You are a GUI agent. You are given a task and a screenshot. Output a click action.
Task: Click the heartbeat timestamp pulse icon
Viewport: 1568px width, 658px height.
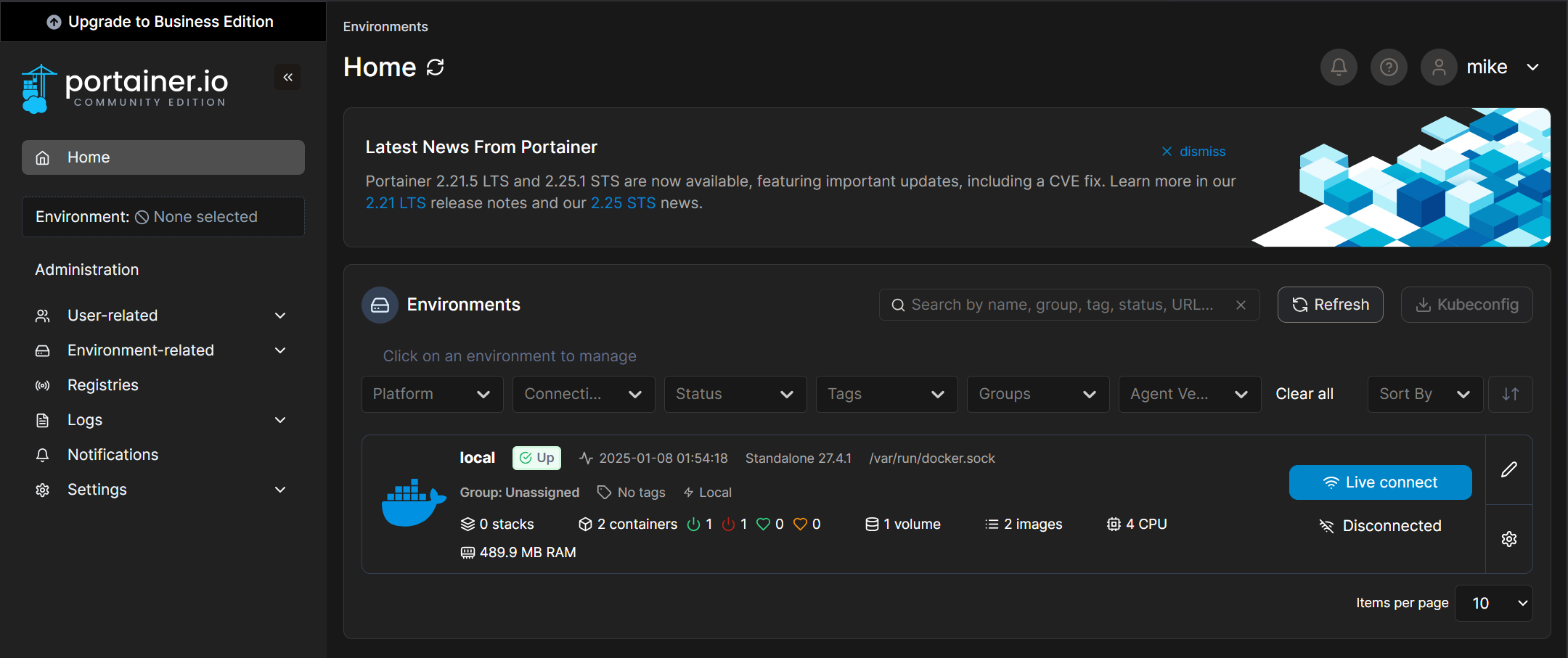click(586, 458)
